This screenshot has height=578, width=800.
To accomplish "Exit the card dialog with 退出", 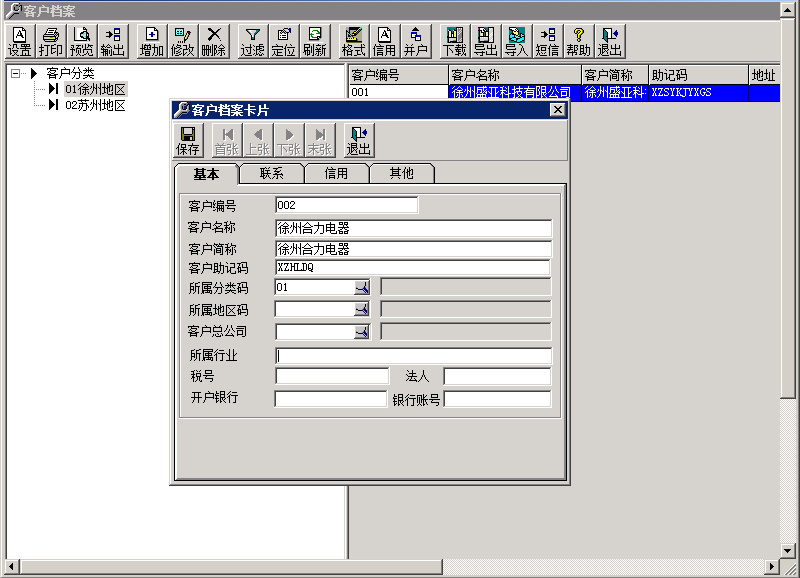I will pos(359,140).
